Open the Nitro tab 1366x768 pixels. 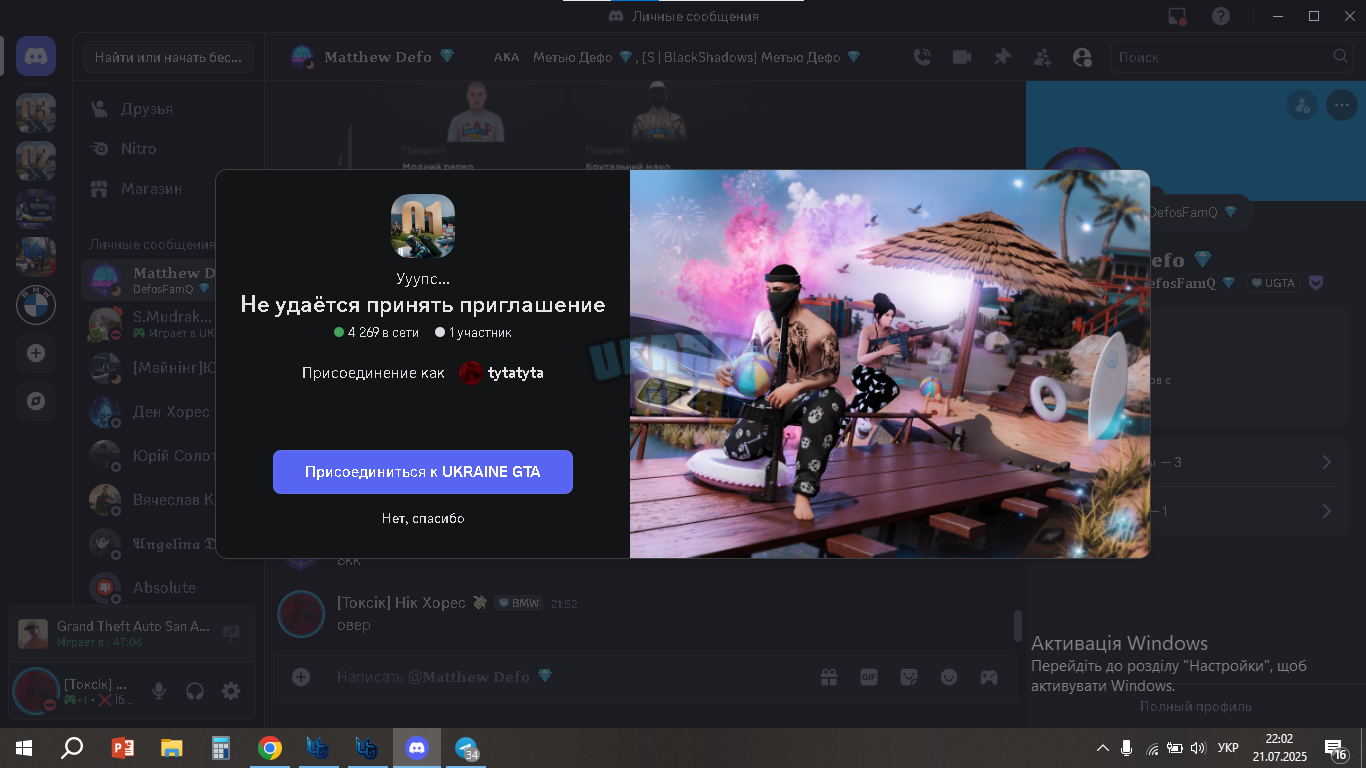coord(168,149)
